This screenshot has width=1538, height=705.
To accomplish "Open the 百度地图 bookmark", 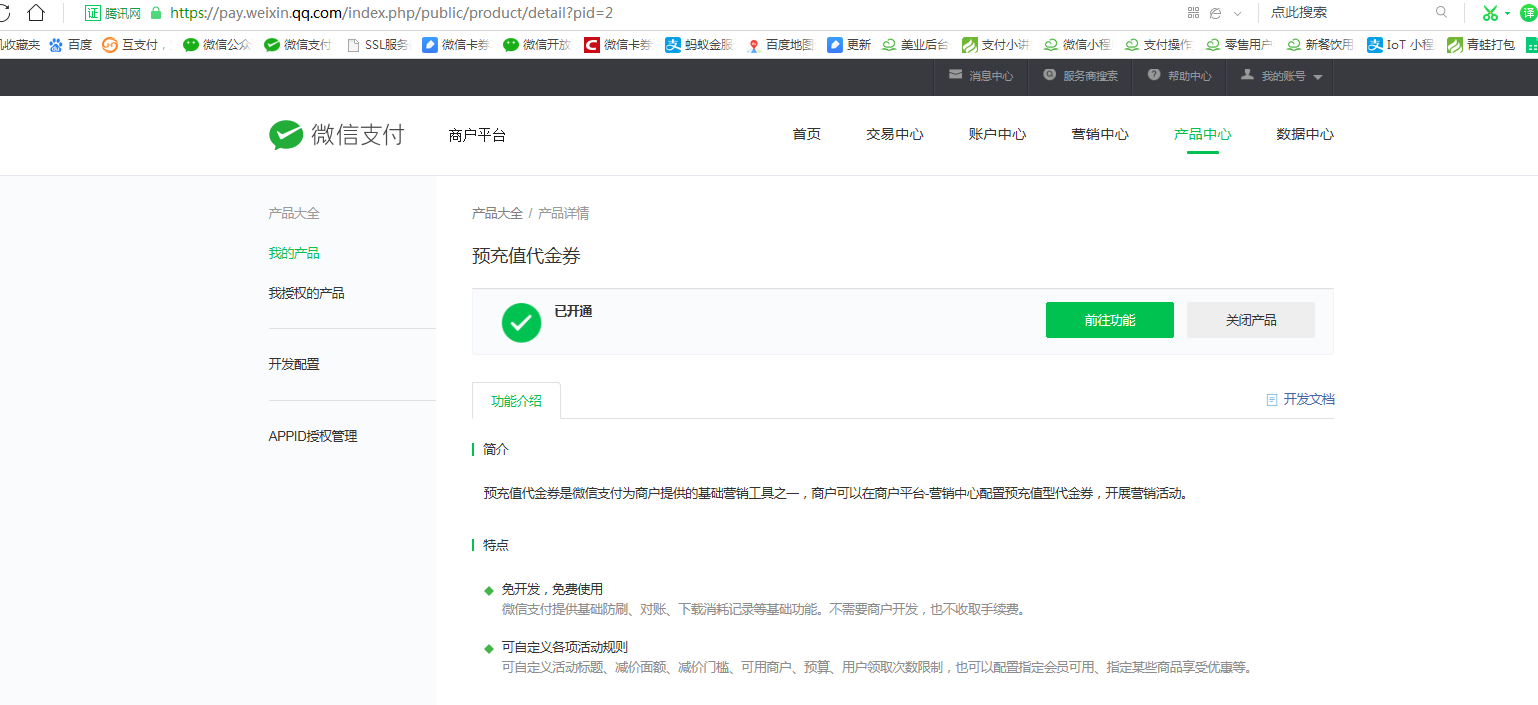I will point(780,45).
